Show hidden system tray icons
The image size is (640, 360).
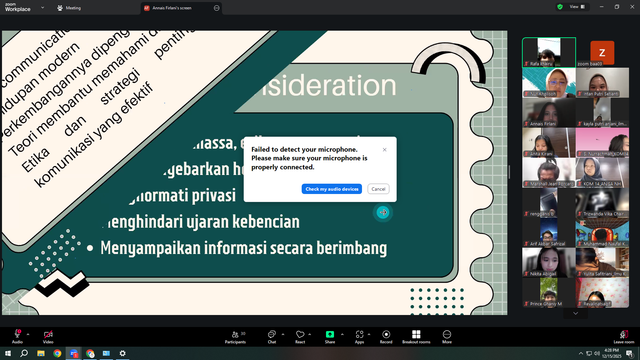[x=581, y=353]
